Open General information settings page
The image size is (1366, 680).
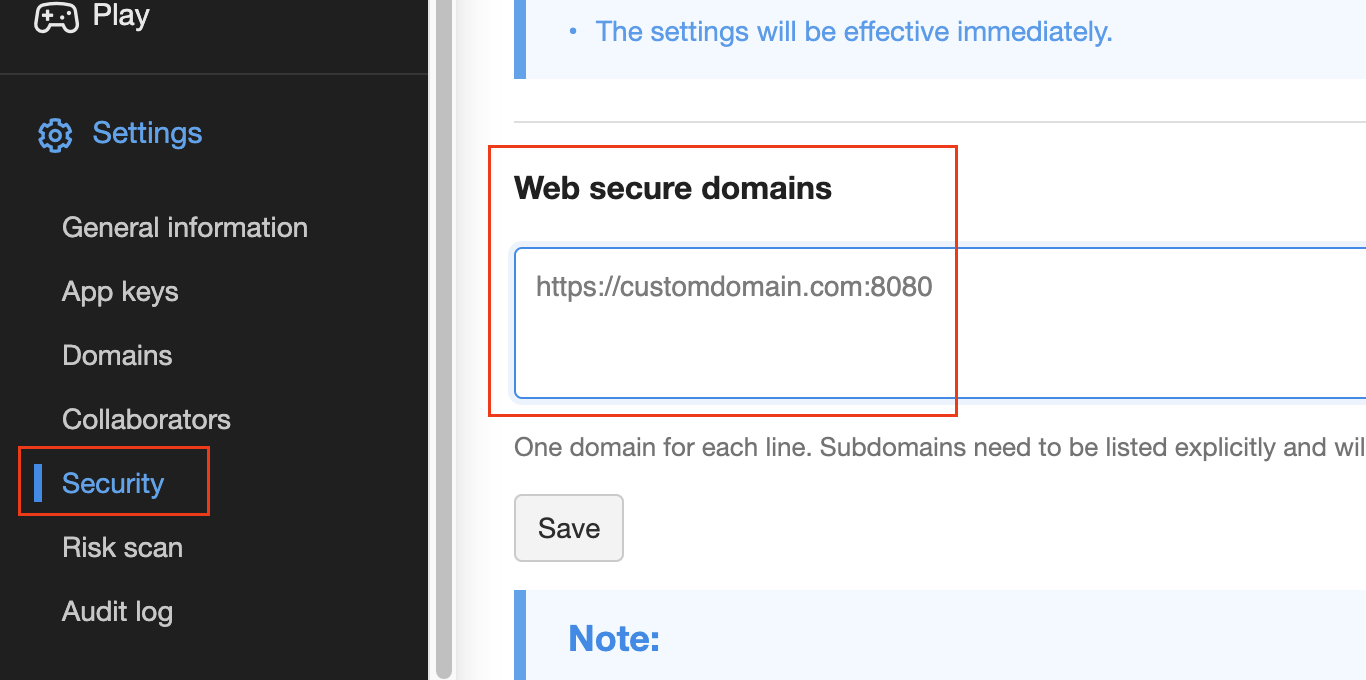click(x=184, y=228)
